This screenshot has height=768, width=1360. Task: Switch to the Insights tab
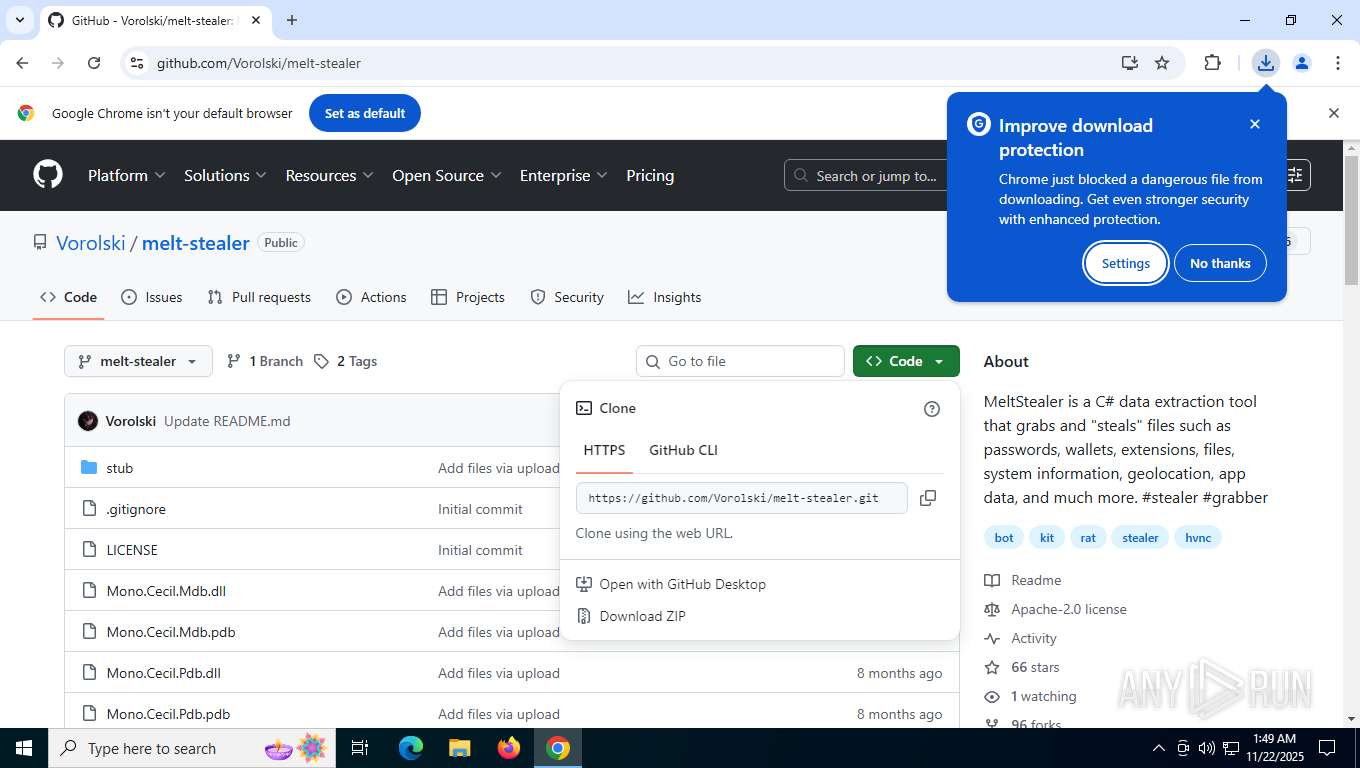(664, 297)
